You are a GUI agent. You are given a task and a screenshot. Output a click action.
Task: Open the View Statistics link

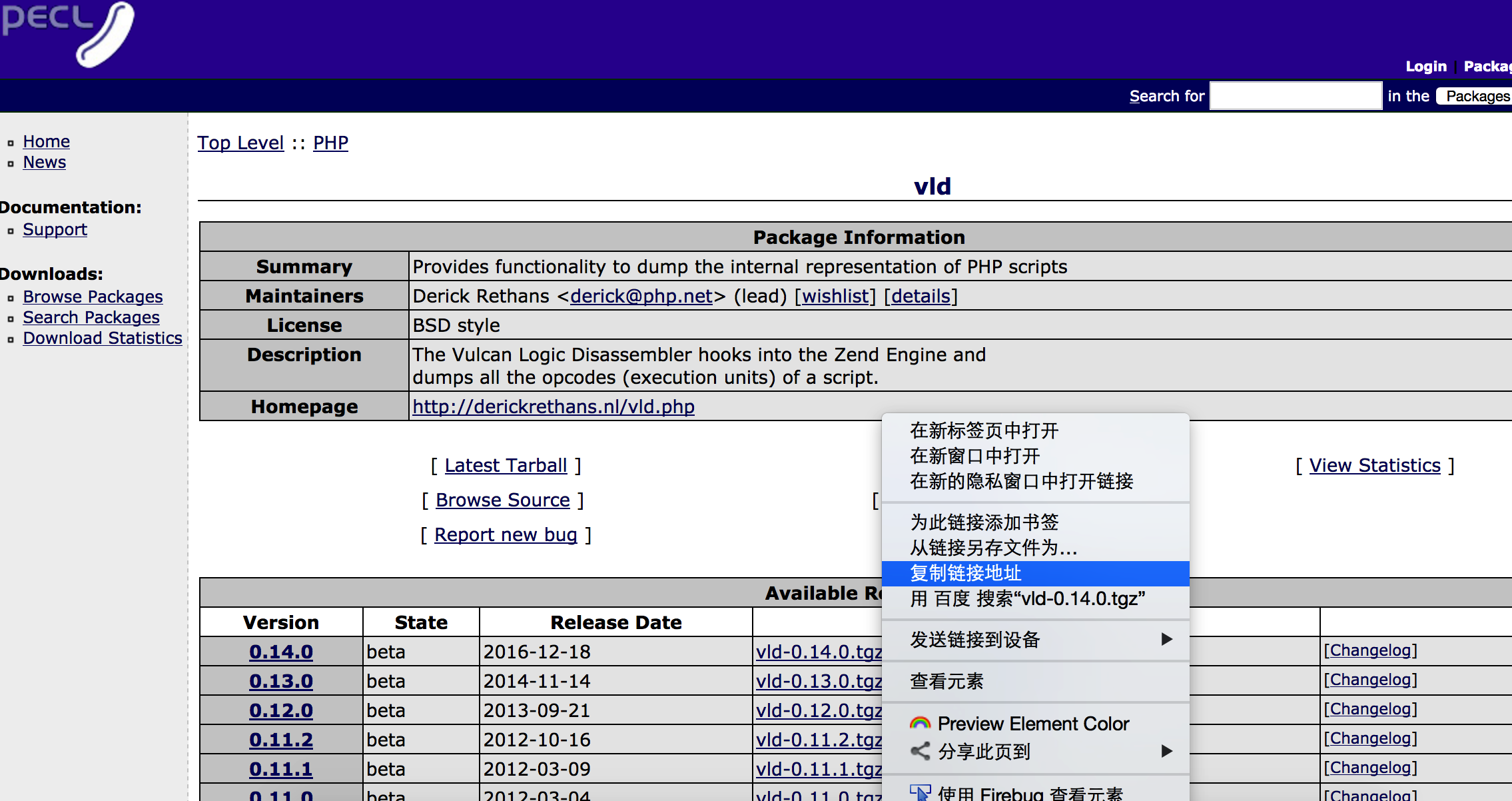[1375, 465]
